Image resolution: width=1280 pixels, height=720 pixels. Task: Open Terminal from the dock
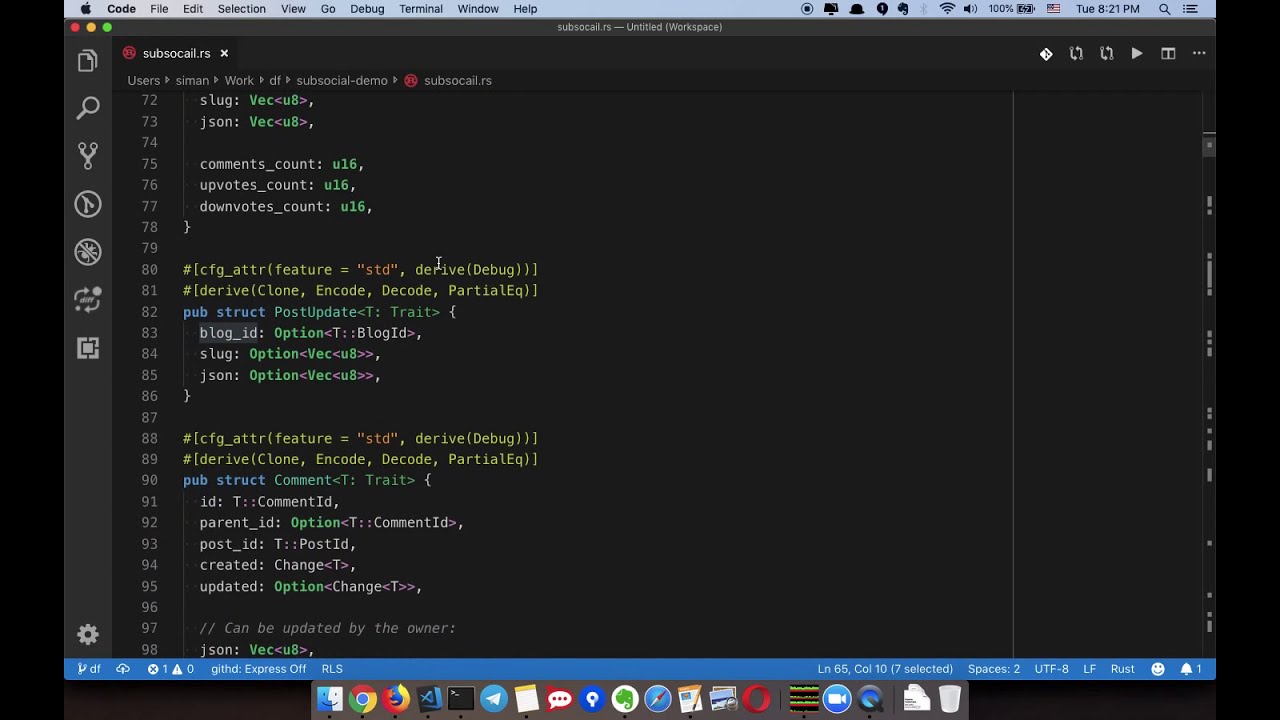tap(461, 699)
